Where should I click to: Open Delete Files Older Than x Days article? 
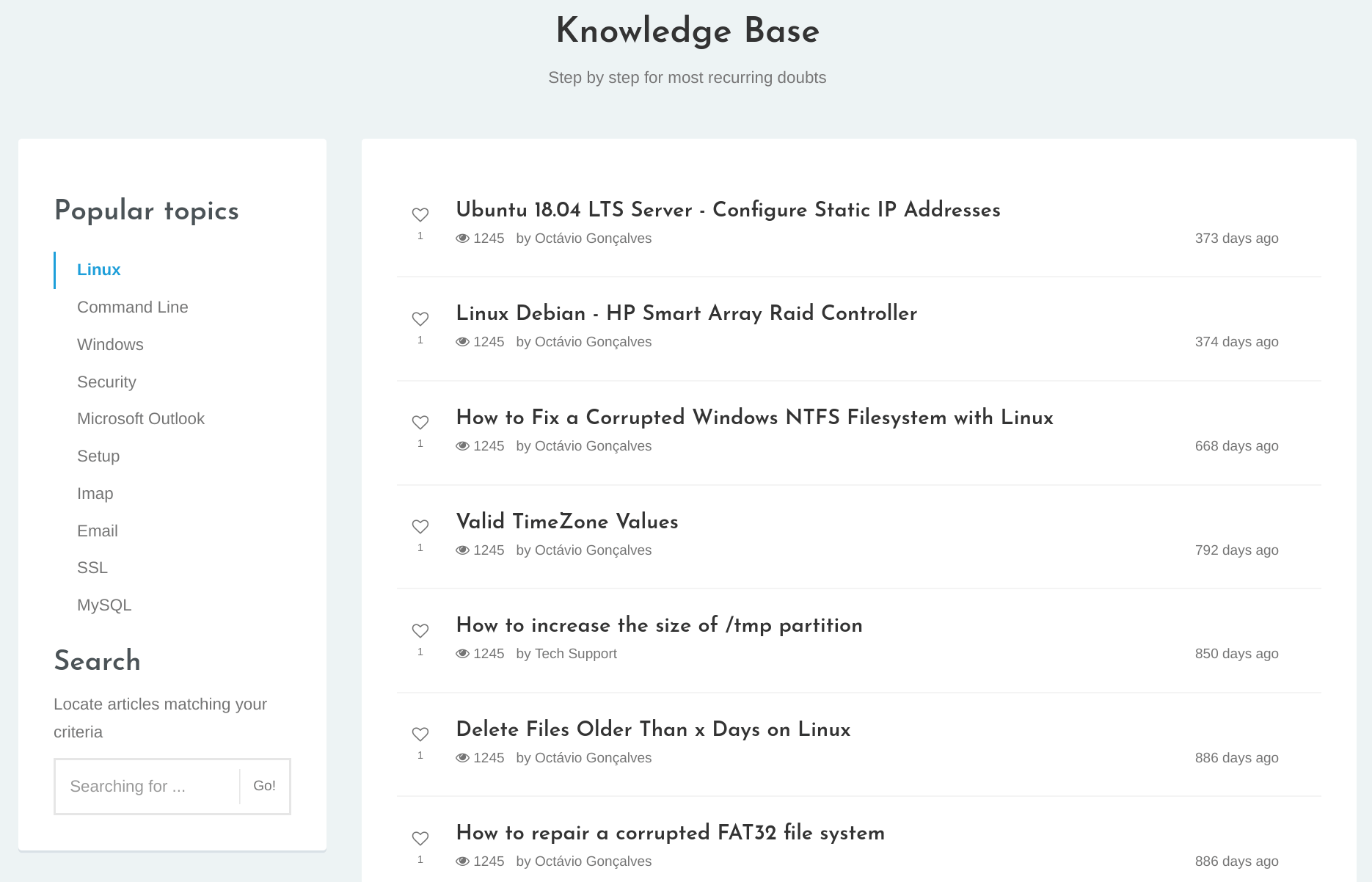pos(654,729)
